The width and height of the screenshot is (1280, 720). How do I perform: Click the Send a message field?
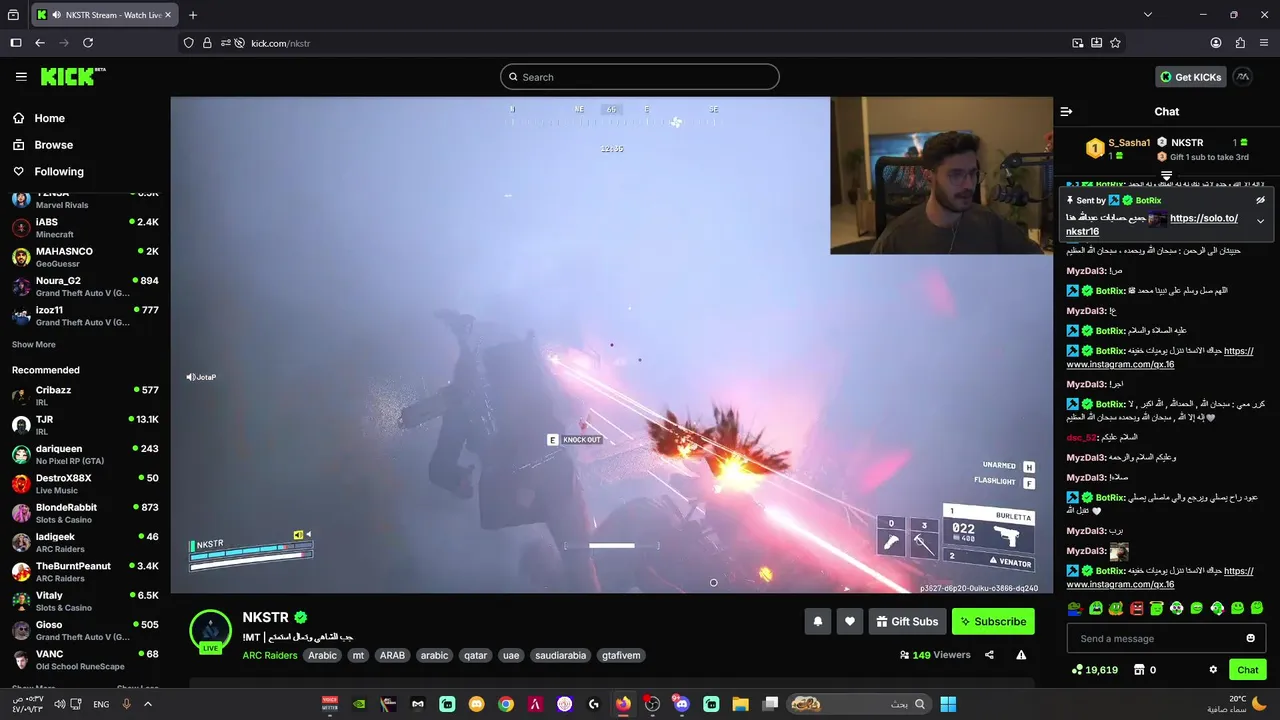(1166, 638)
